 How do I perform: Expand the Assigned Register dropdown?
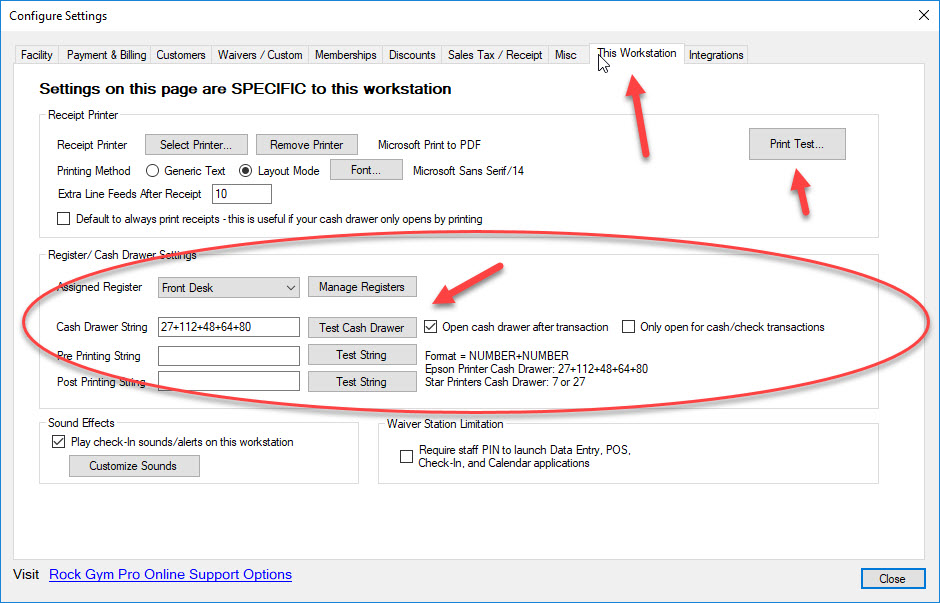[x=228, y=288]
